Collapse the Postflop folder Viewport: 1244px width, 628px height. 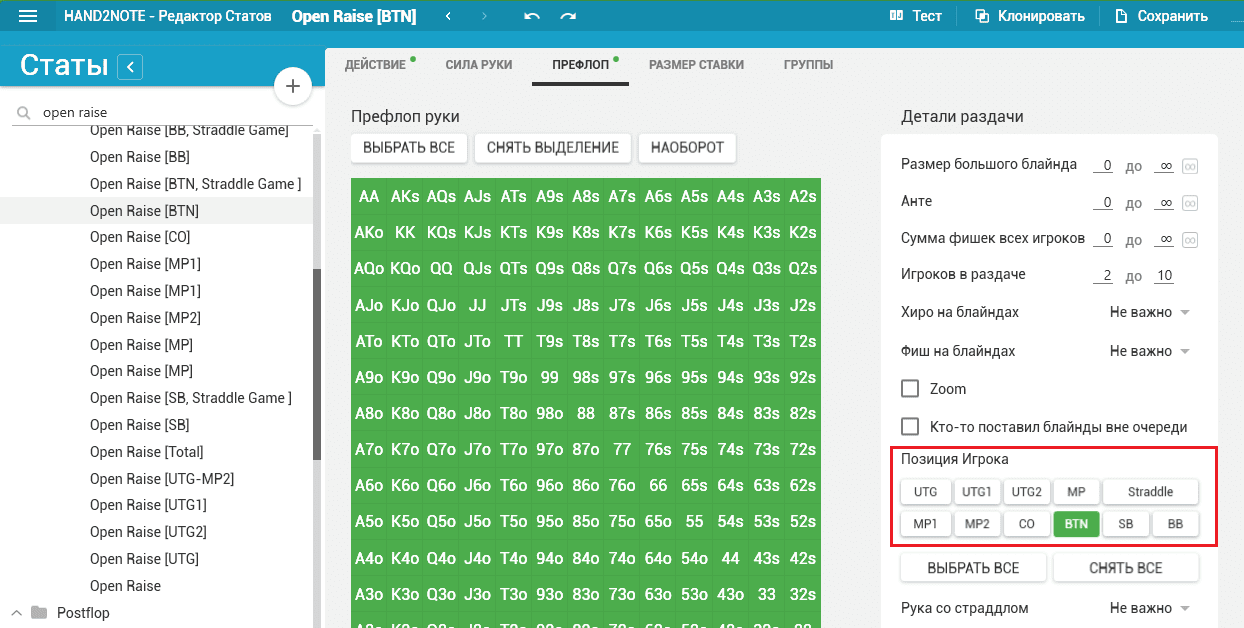17,613
